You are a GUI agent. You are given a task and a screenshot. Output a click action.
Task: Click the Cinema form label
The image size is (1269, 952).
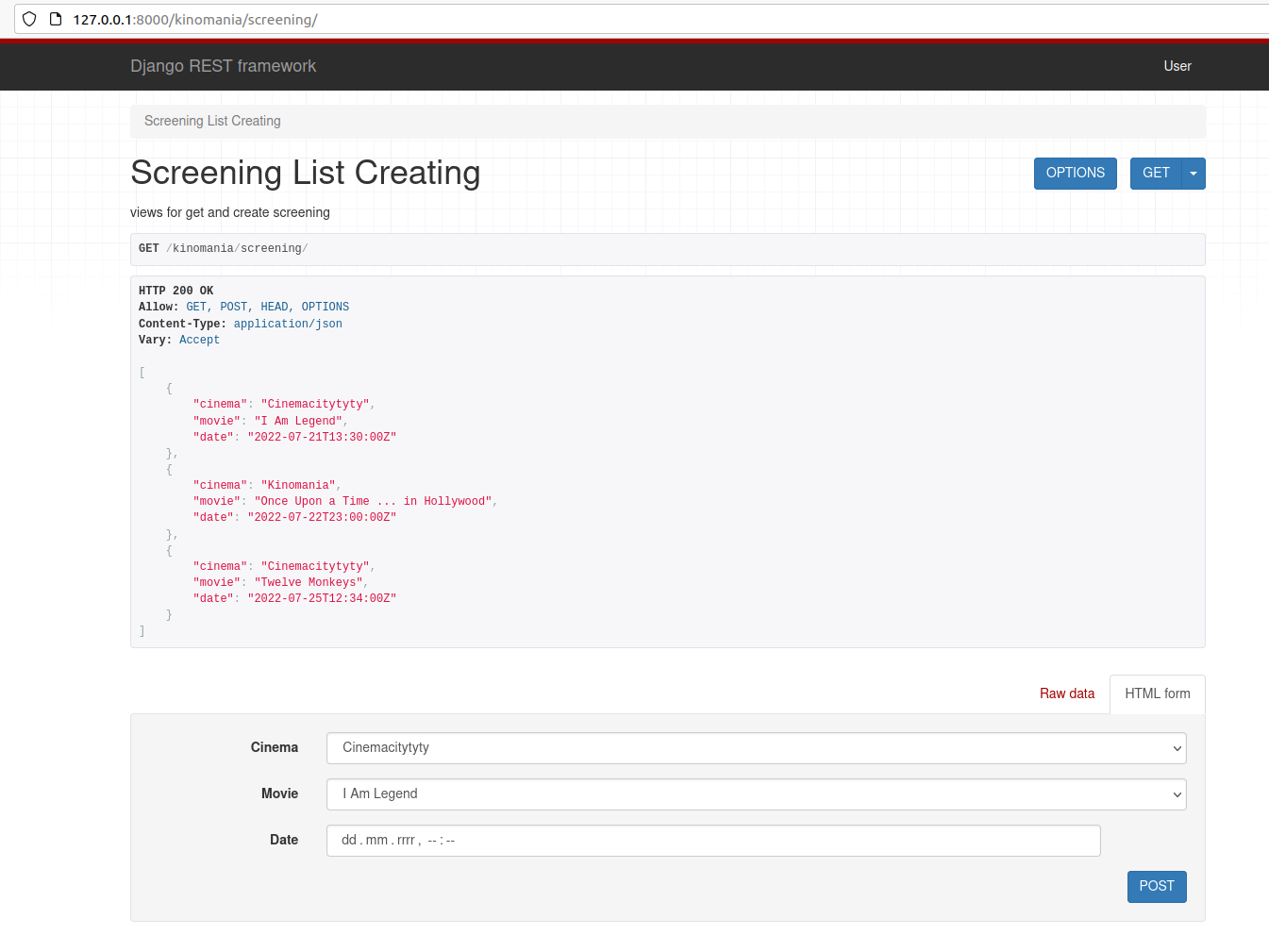click(275, 747)
